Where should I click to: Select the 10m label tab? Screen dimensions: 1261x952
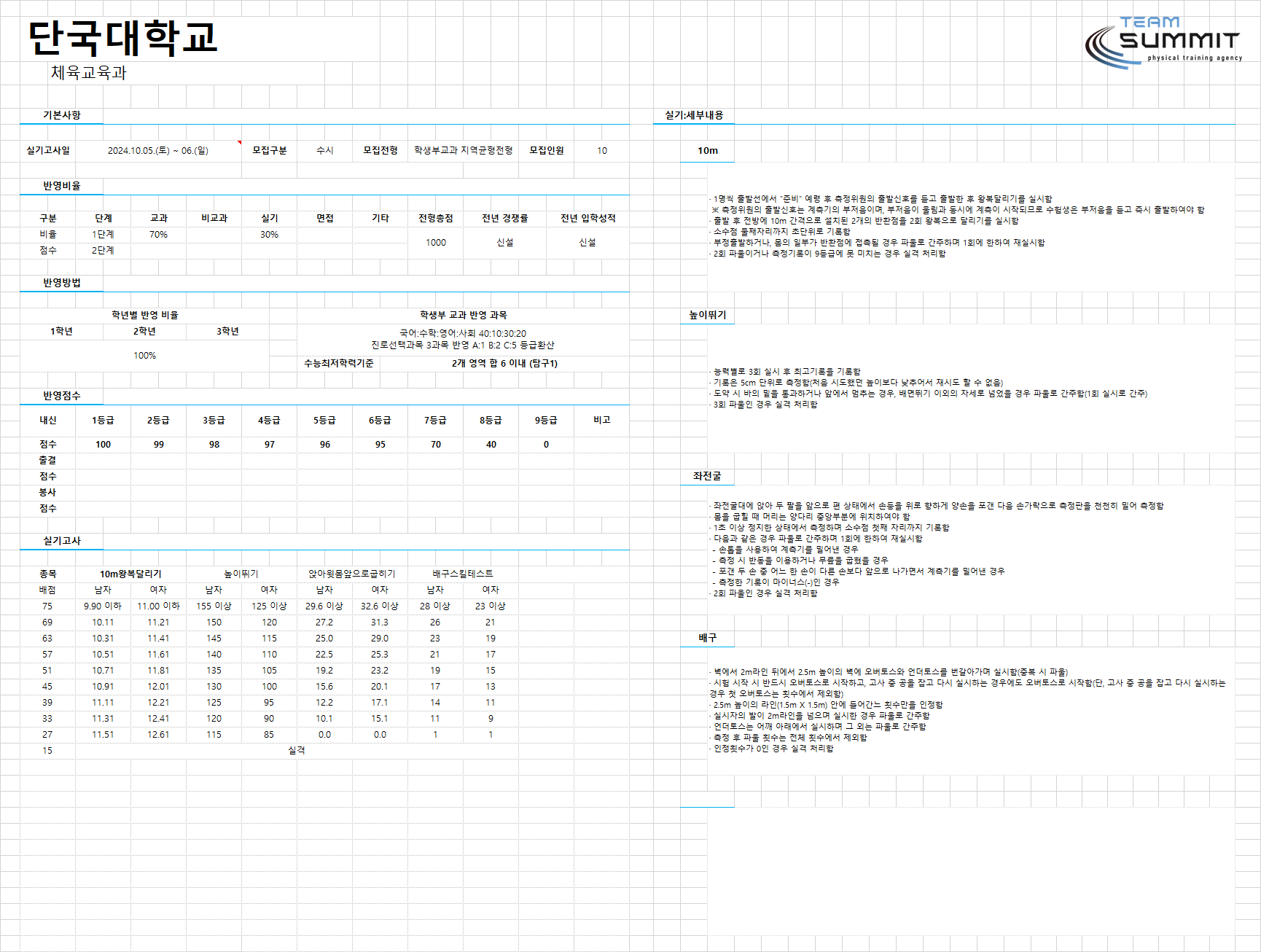[x=707, y=151]
